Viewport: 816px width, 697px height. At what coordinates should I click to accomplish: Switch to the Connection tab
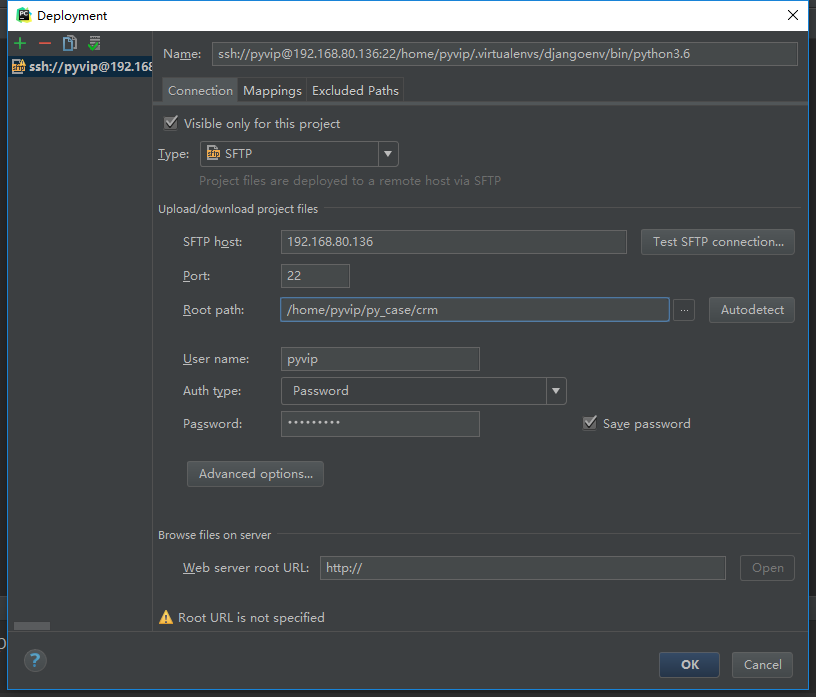[x=200, y=91]
